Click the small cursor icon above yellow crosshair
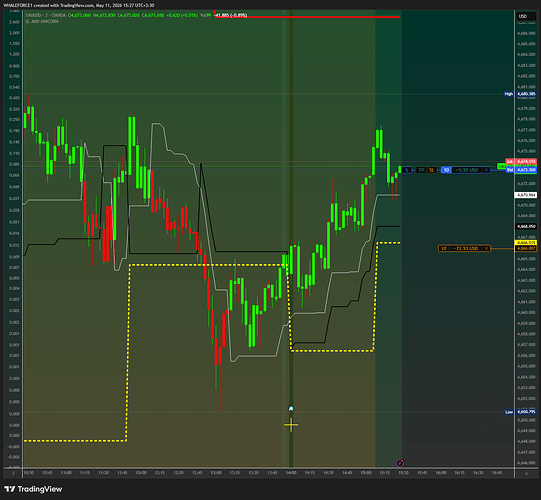This screenshot has height=500, width=541. [291, 409]
